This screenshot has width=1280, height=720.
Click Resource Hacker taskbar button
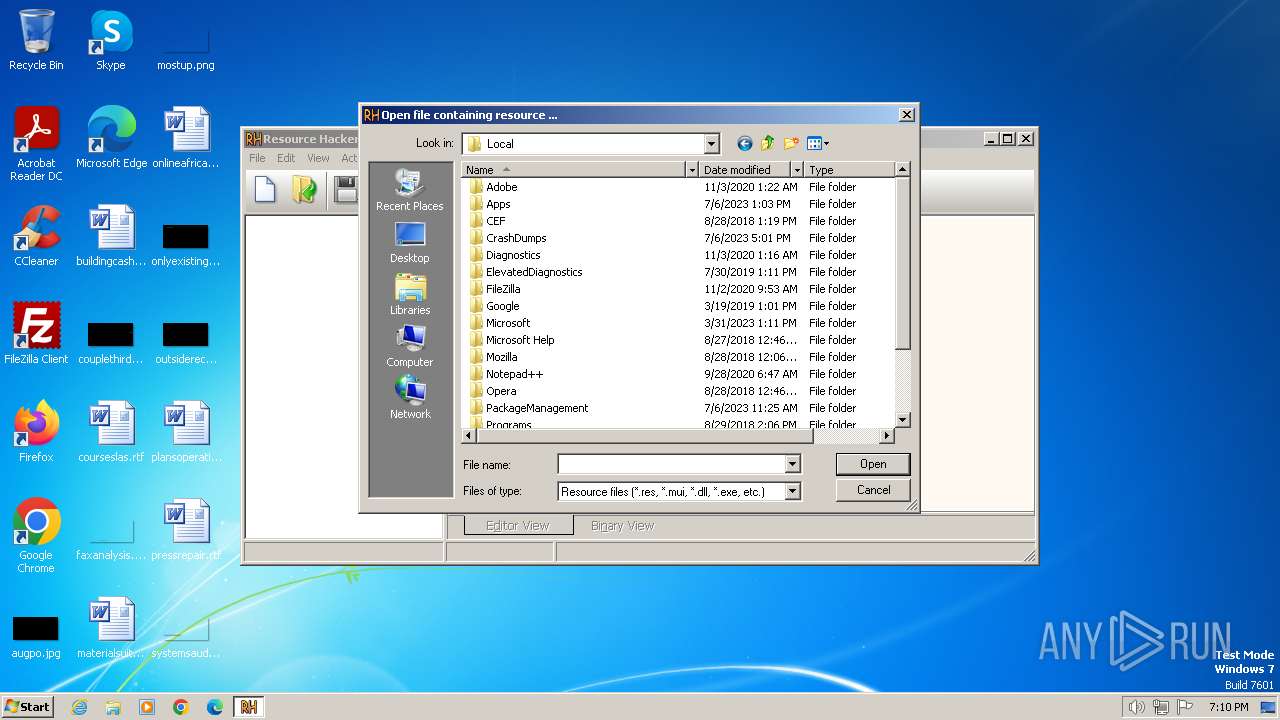tap(249, 707)
